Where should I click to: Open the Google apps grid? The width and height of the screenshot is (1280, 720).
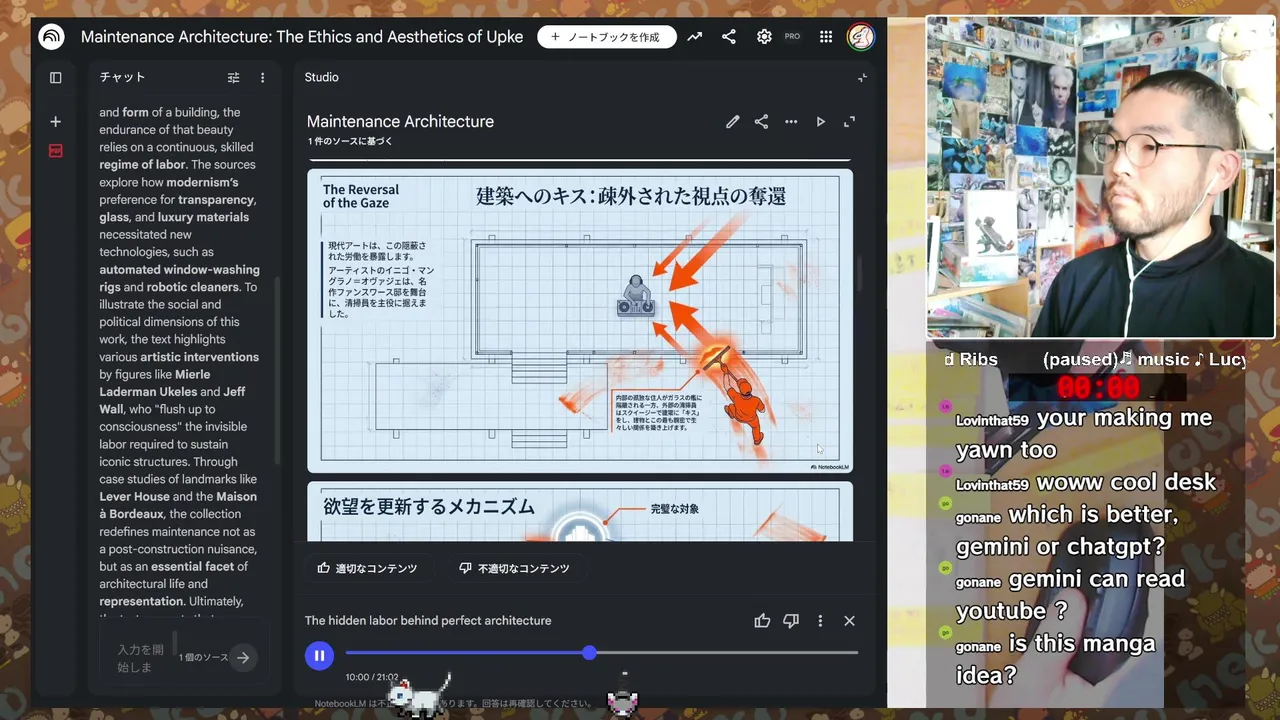click(826, 37)
